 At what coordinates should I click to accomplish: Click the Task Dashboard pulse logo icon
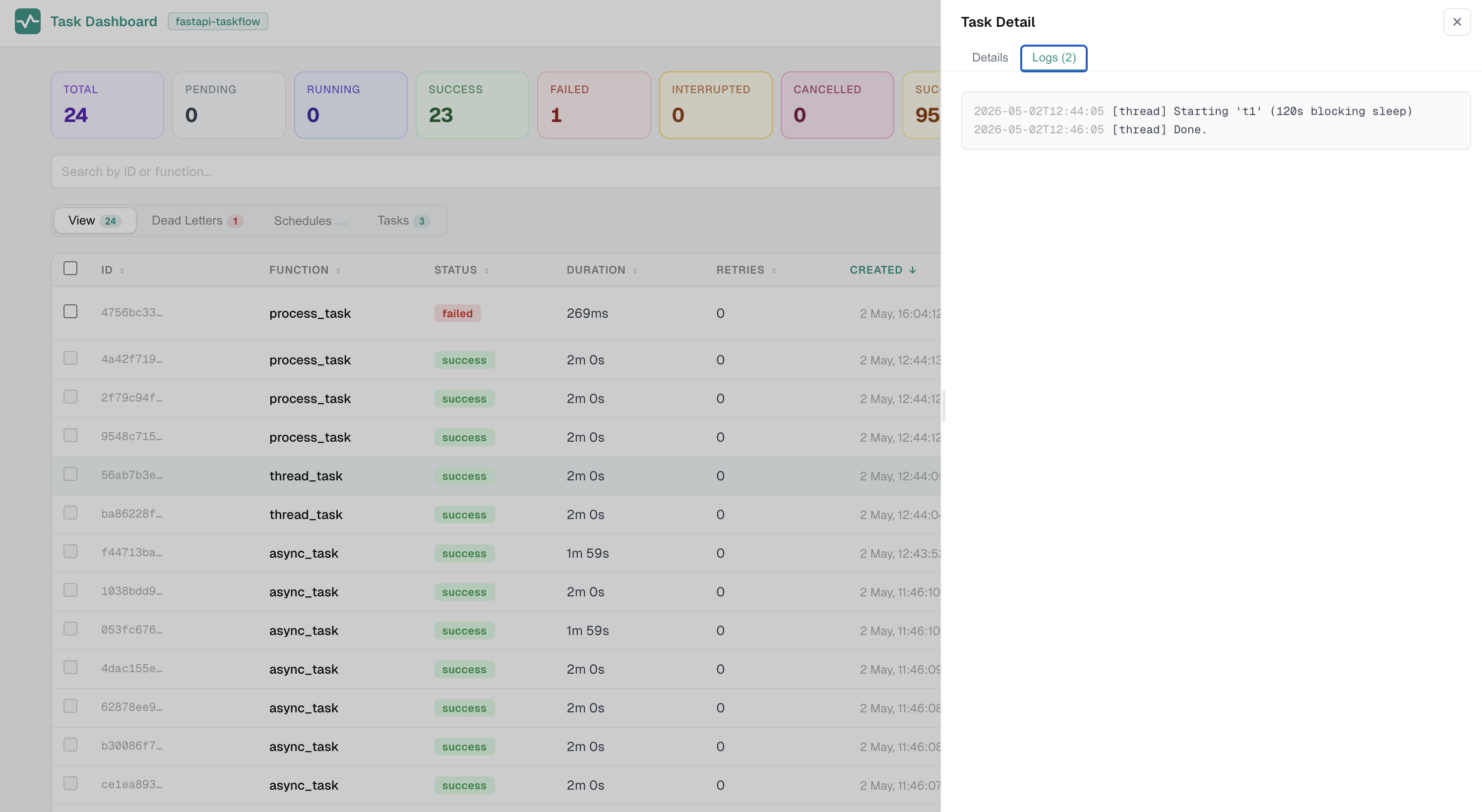tap(28, 21)
